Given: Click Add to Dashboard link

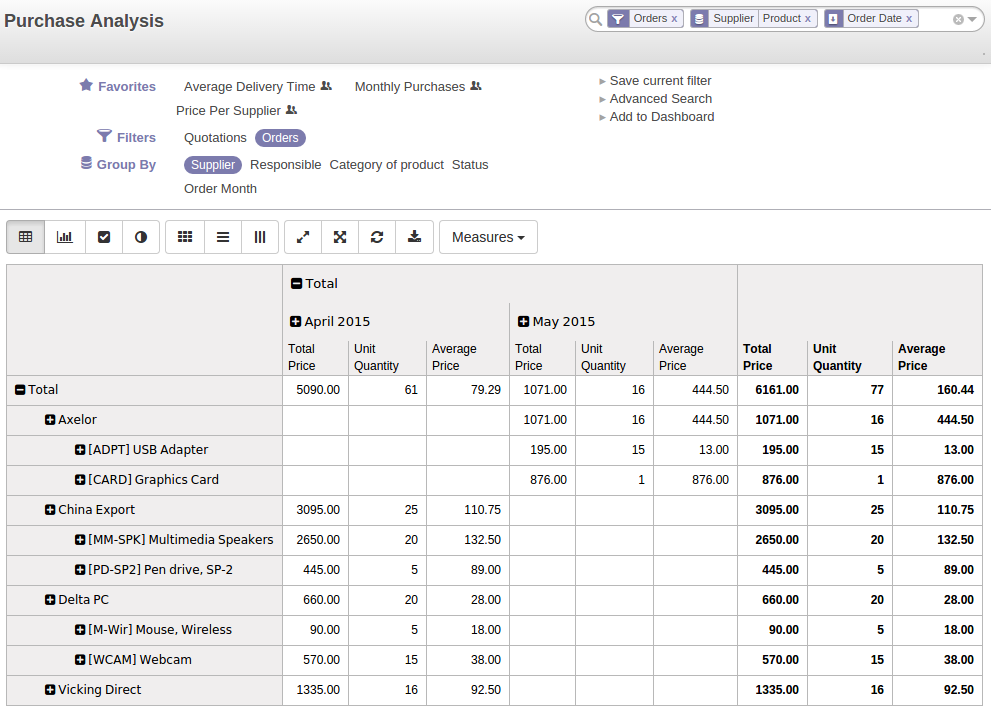Looking at the screenshot, I should click(x=661, y=117).
